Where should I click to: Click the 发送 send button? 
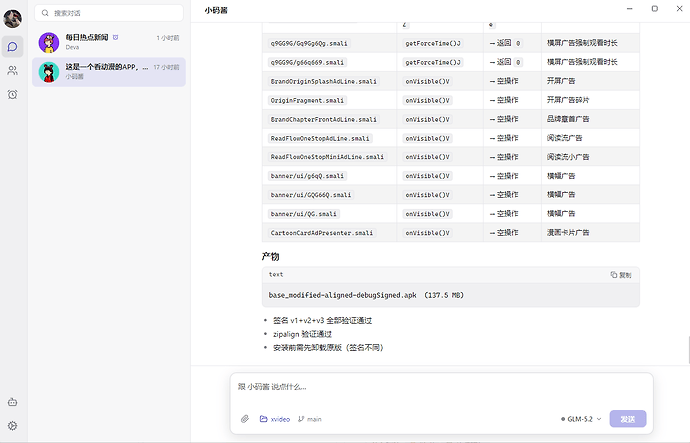628,419
